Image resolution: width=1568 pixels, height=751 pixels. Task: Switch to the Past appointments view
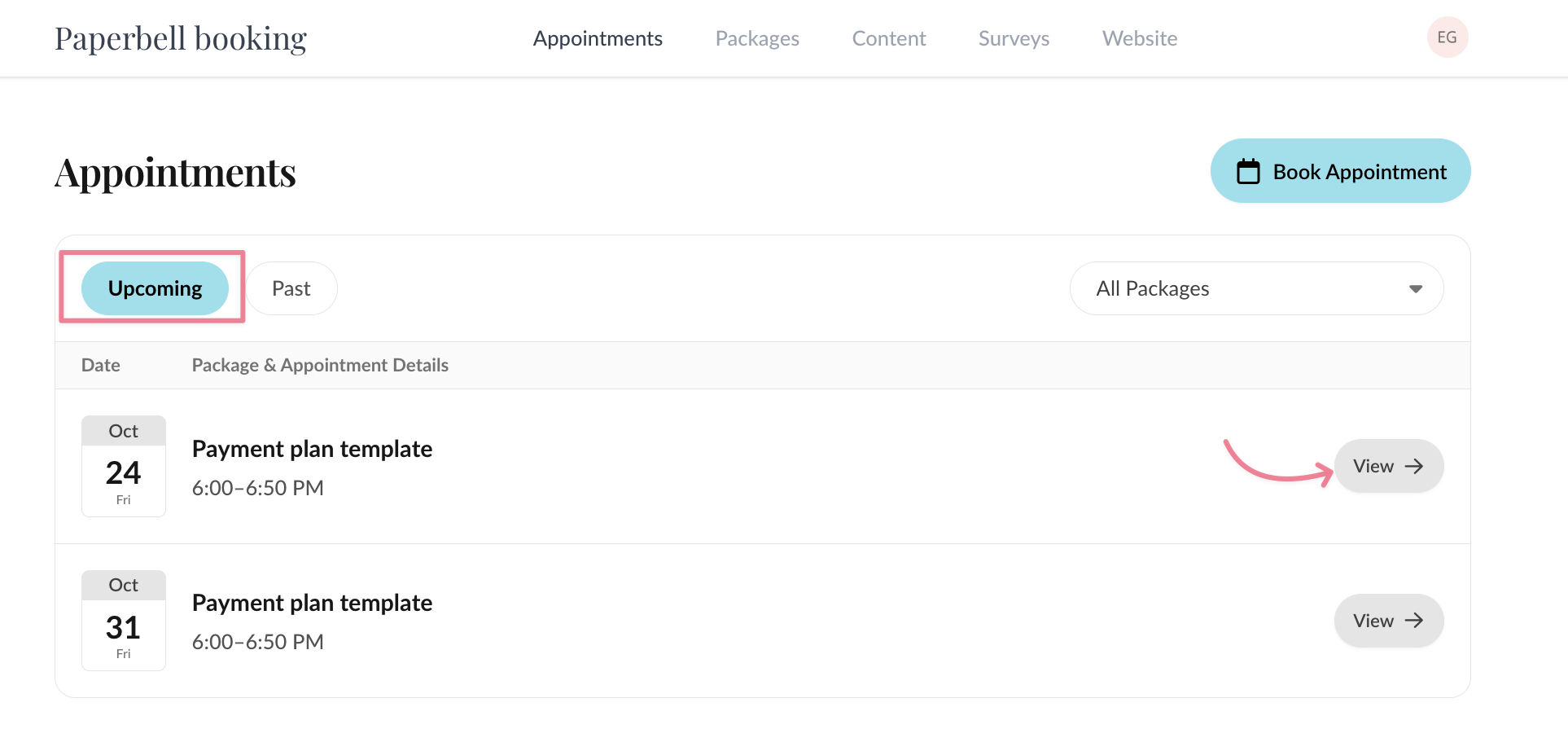(x=291, y=288)
